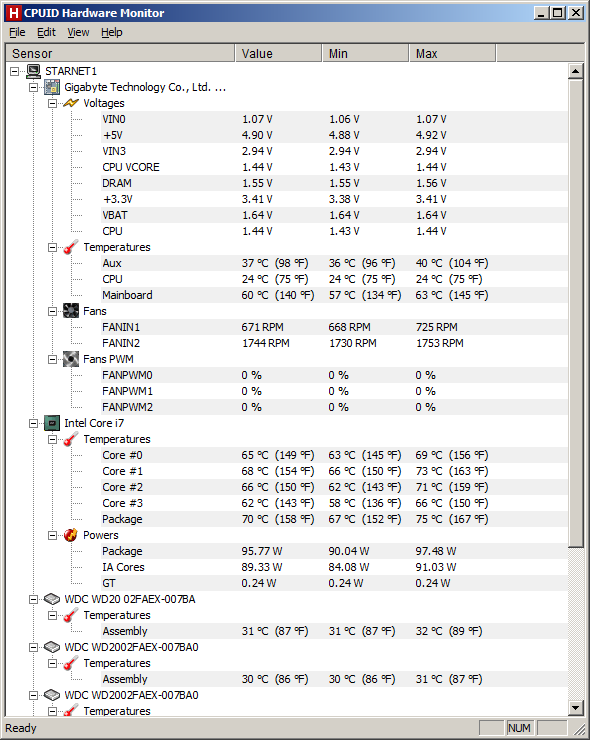
Task: Select the IA Cores power row
Action: click(334, 567)
